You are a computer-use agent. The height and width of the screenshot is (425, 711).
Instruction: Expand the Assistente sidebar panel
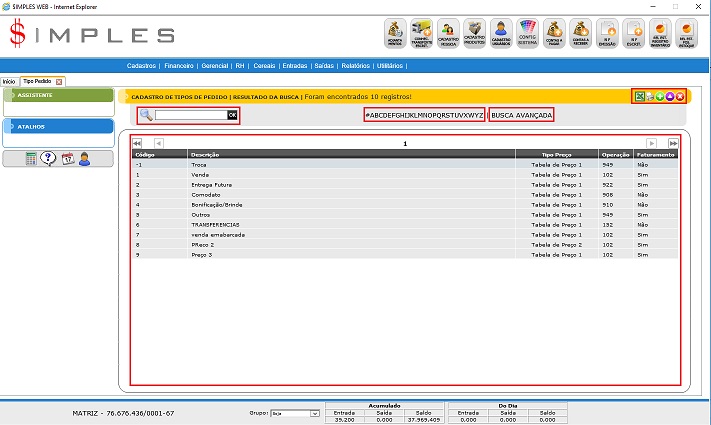point(57,95)
